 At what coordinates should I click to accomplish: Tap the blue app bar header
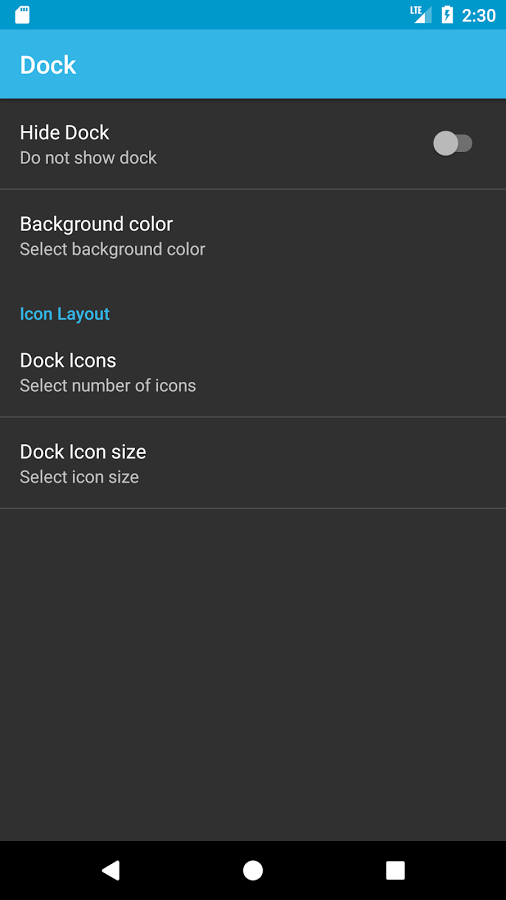tap(253, 64)
